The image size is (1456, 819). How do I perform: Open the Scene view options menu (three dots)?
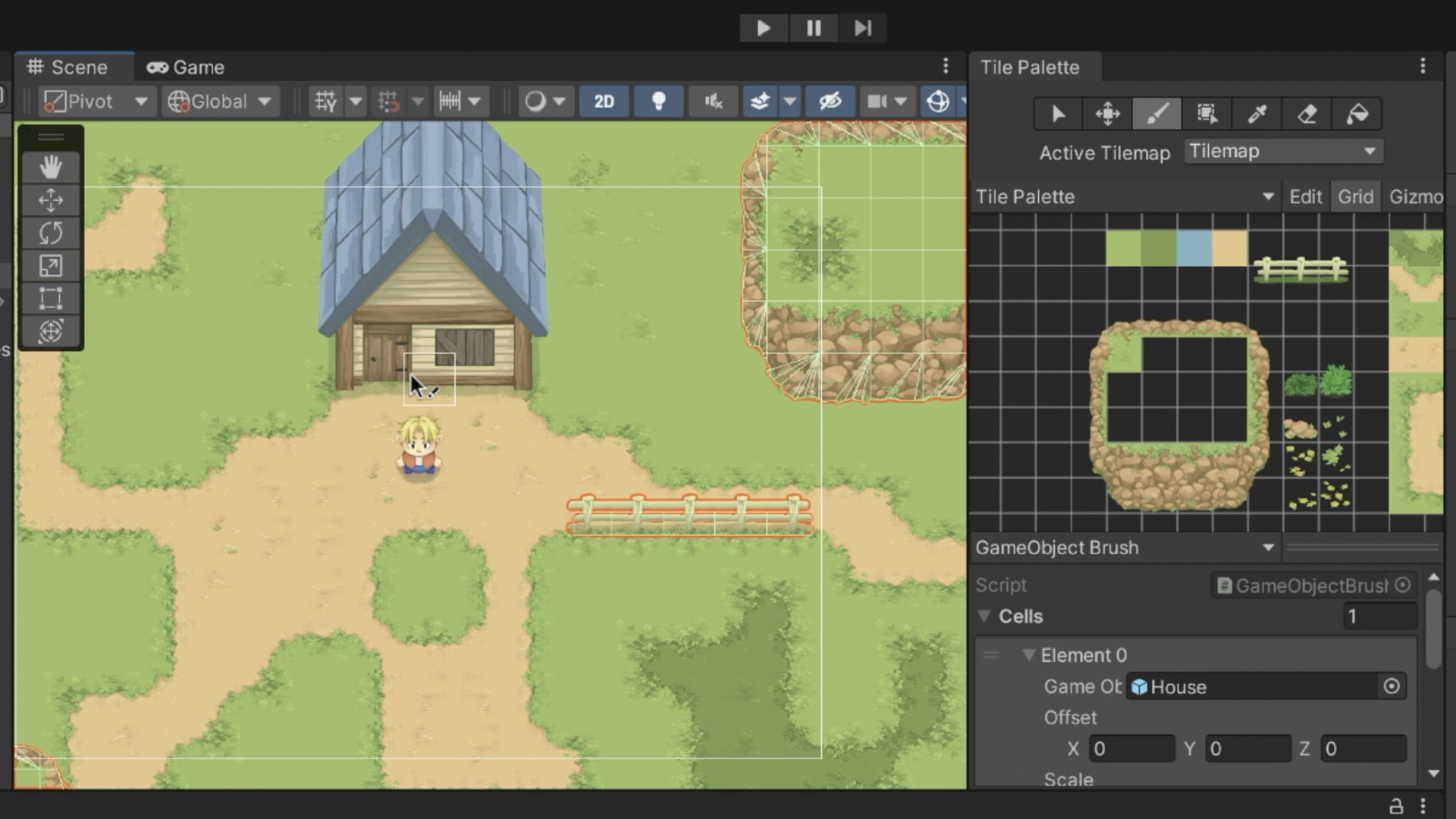(946, 66)
